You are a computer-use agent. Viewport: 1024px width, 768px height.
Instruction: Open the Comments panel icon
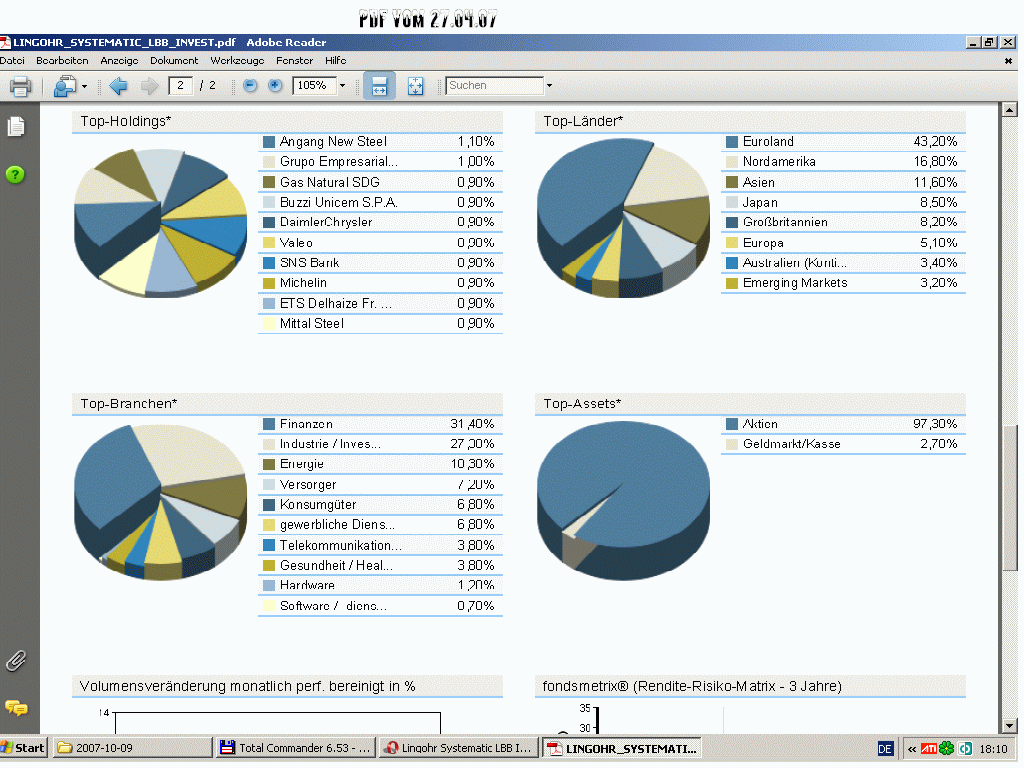16,708
